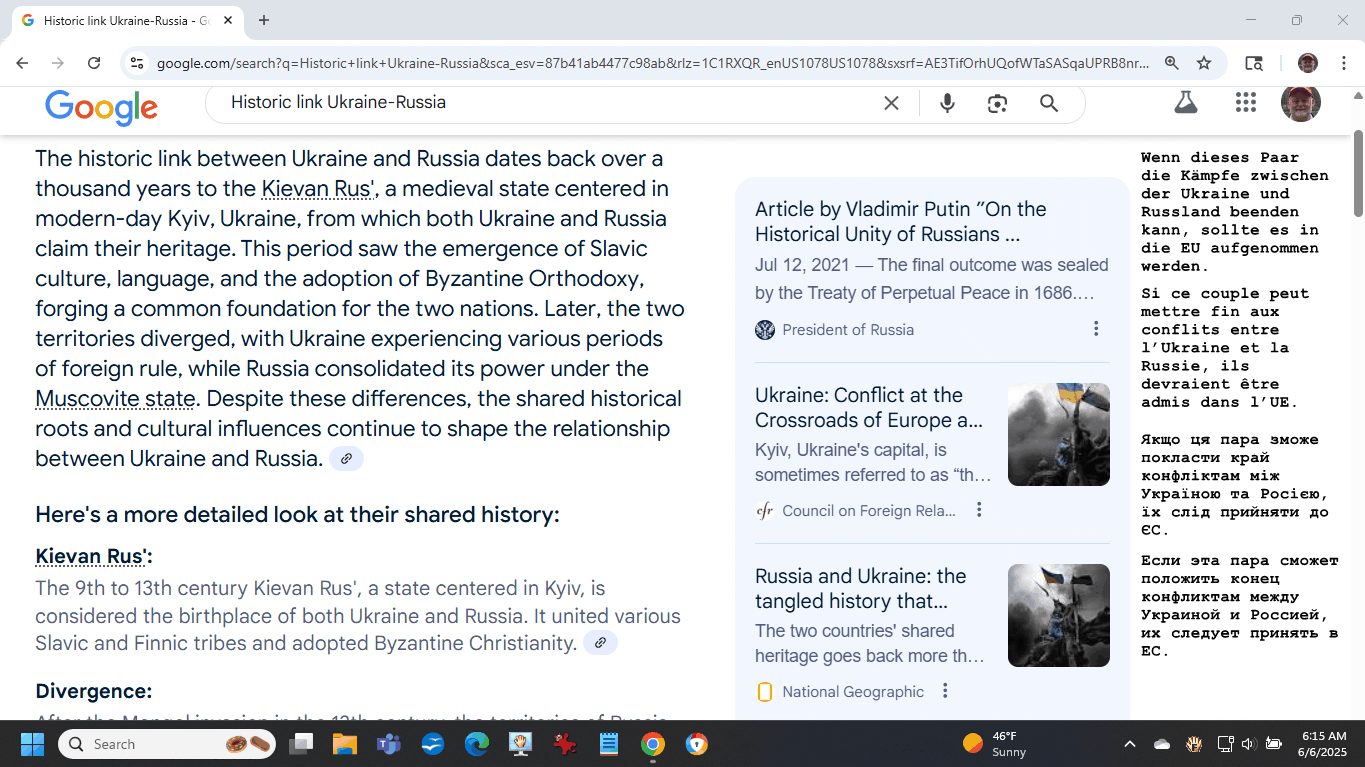Viewport: 1365px width, 767px height.
Task: Bookmark this page with star icon
Action: 1204,63
